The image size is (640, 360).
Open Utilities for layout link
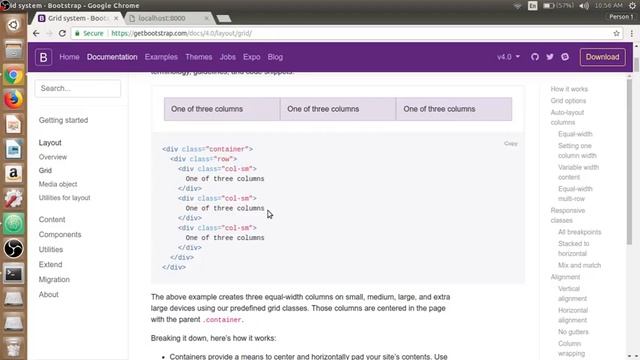[64, 198]
